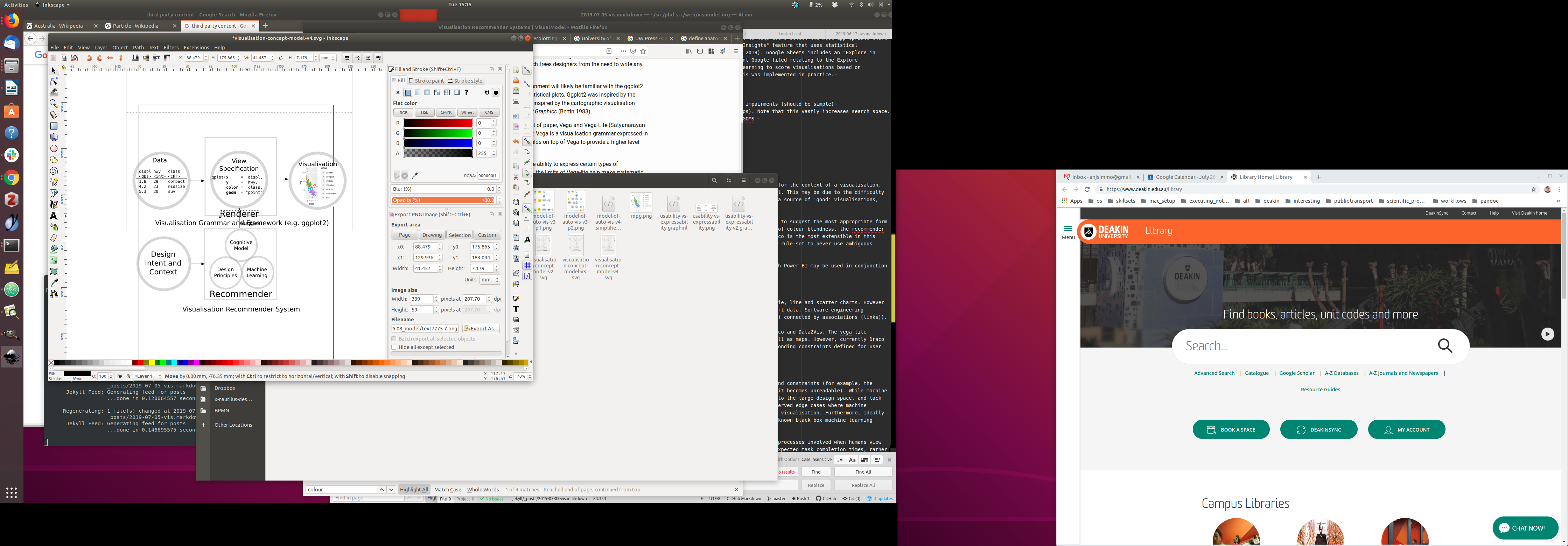Flip selection horizontally via toolbar icon
This screenshot has height=546, width=1568.
tap(110, 58)
